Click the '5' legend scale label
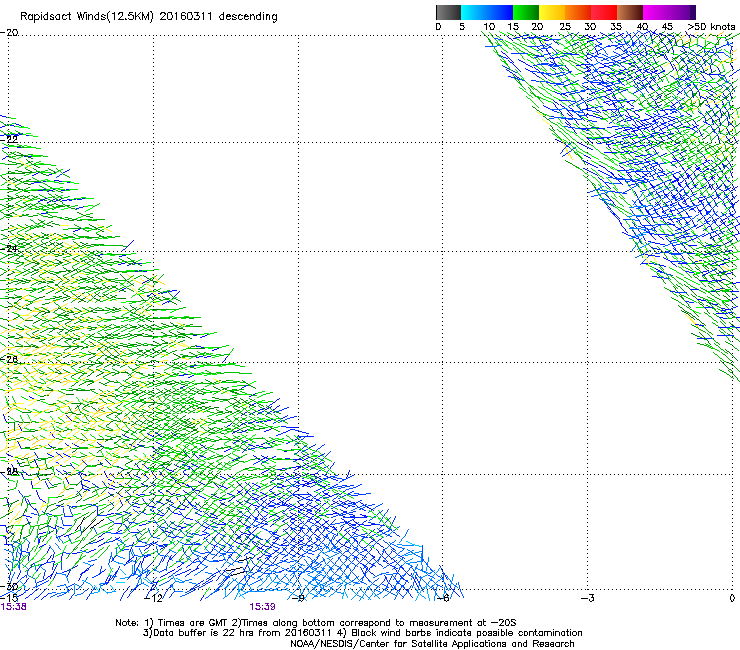 pyautogui.click(x=462, y=27)
